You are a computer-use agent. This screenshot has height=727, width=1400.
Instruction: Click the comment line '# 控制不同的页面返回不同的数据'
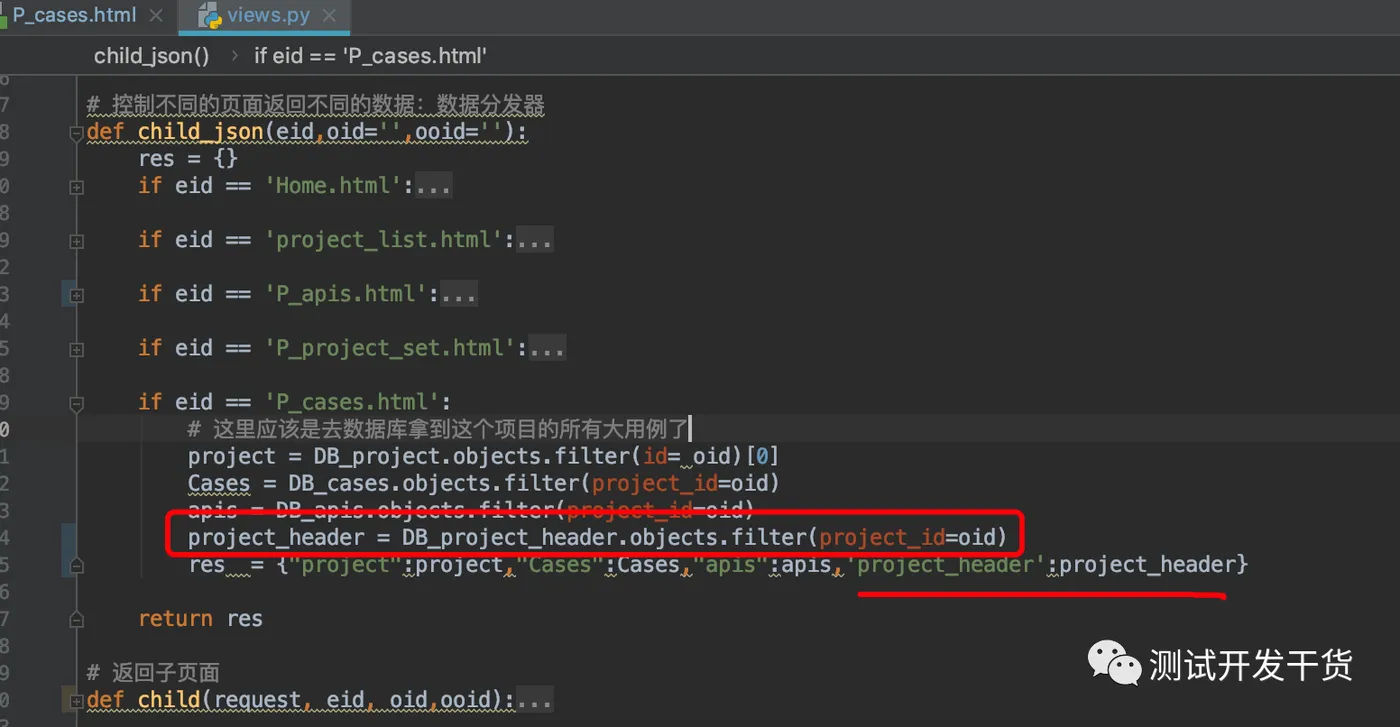pos(315,106)
